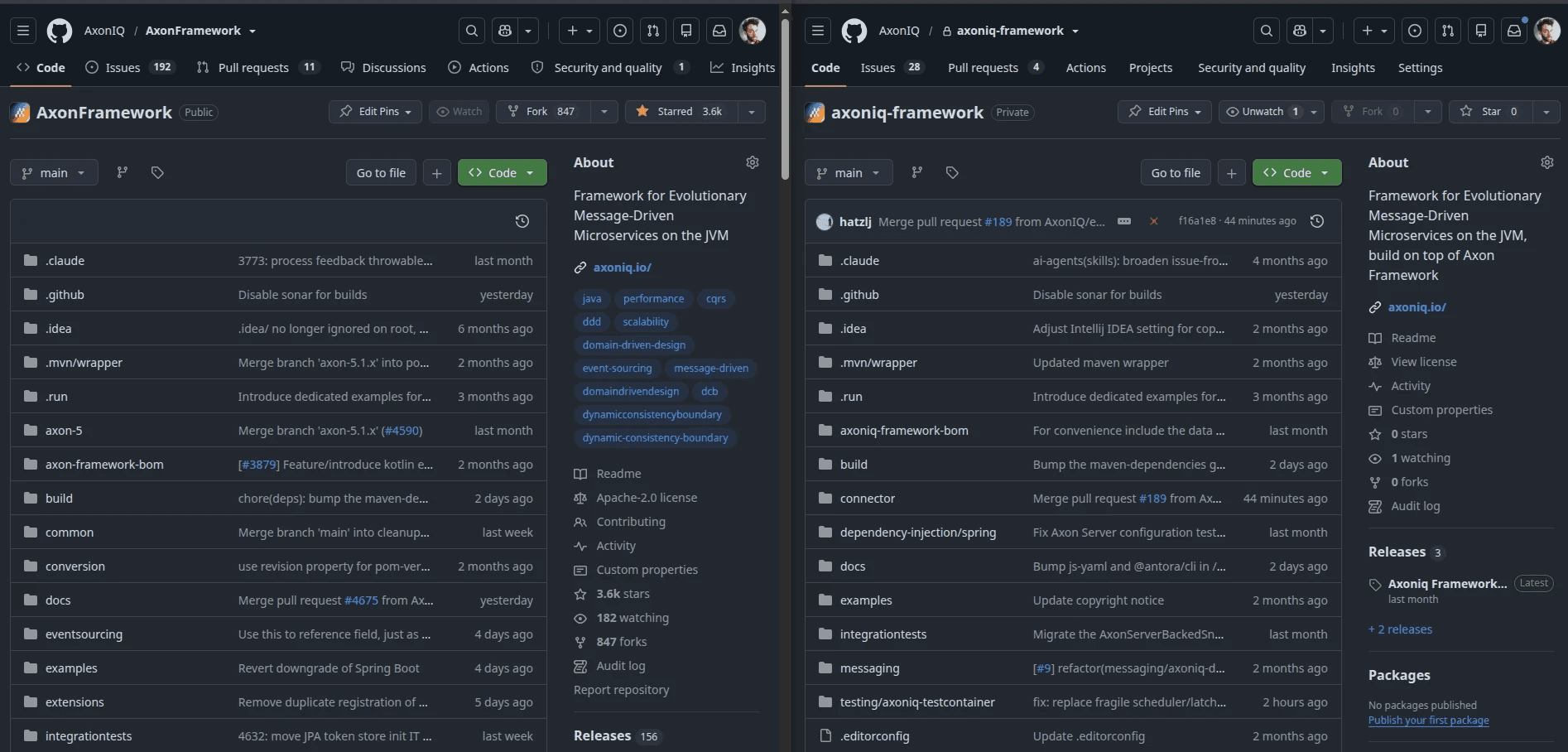Open pull request #4675 link in docs row
This screenshot has width=1568, height=752.
coord(361,600)
